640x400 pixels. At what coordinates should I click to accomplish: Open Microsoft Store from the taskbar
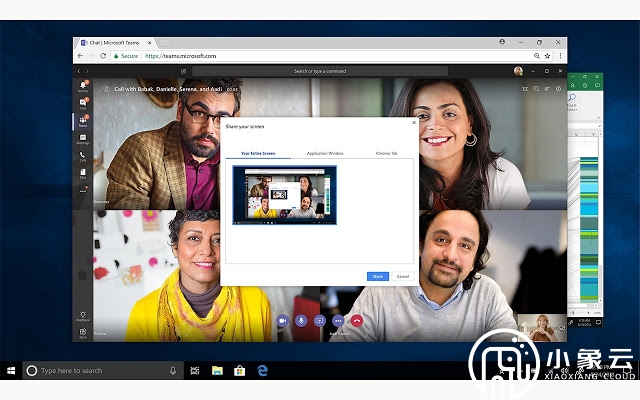tap(240, 371)
